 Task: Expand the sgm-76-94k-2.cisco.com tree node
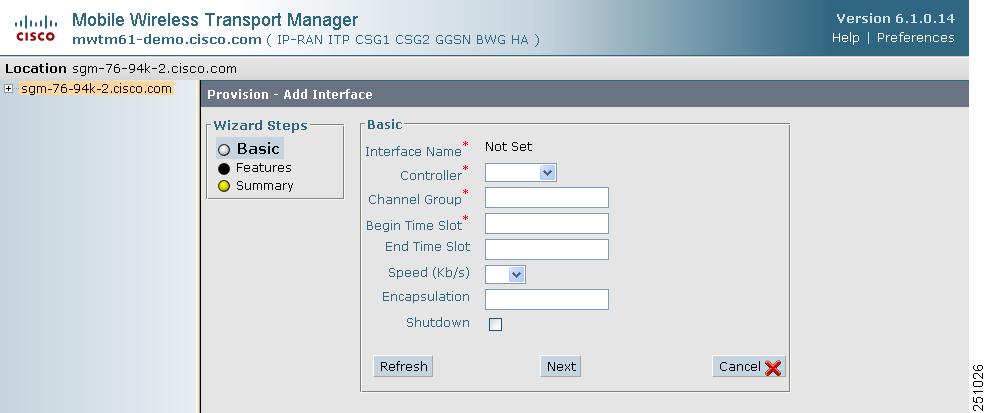click(8, 89)
